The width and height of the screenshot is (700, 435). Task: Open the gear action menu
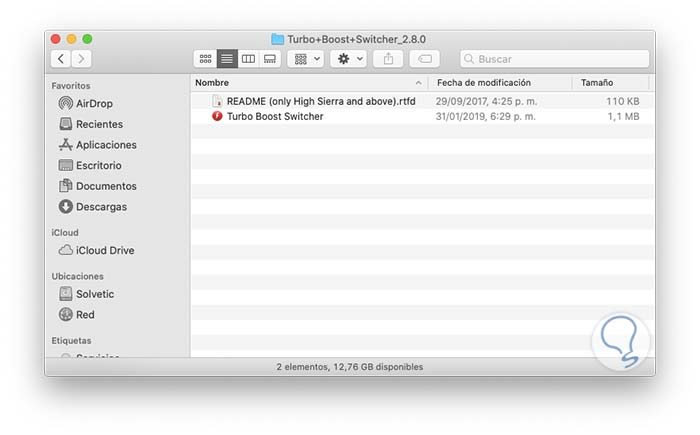(x=349, y=59)
